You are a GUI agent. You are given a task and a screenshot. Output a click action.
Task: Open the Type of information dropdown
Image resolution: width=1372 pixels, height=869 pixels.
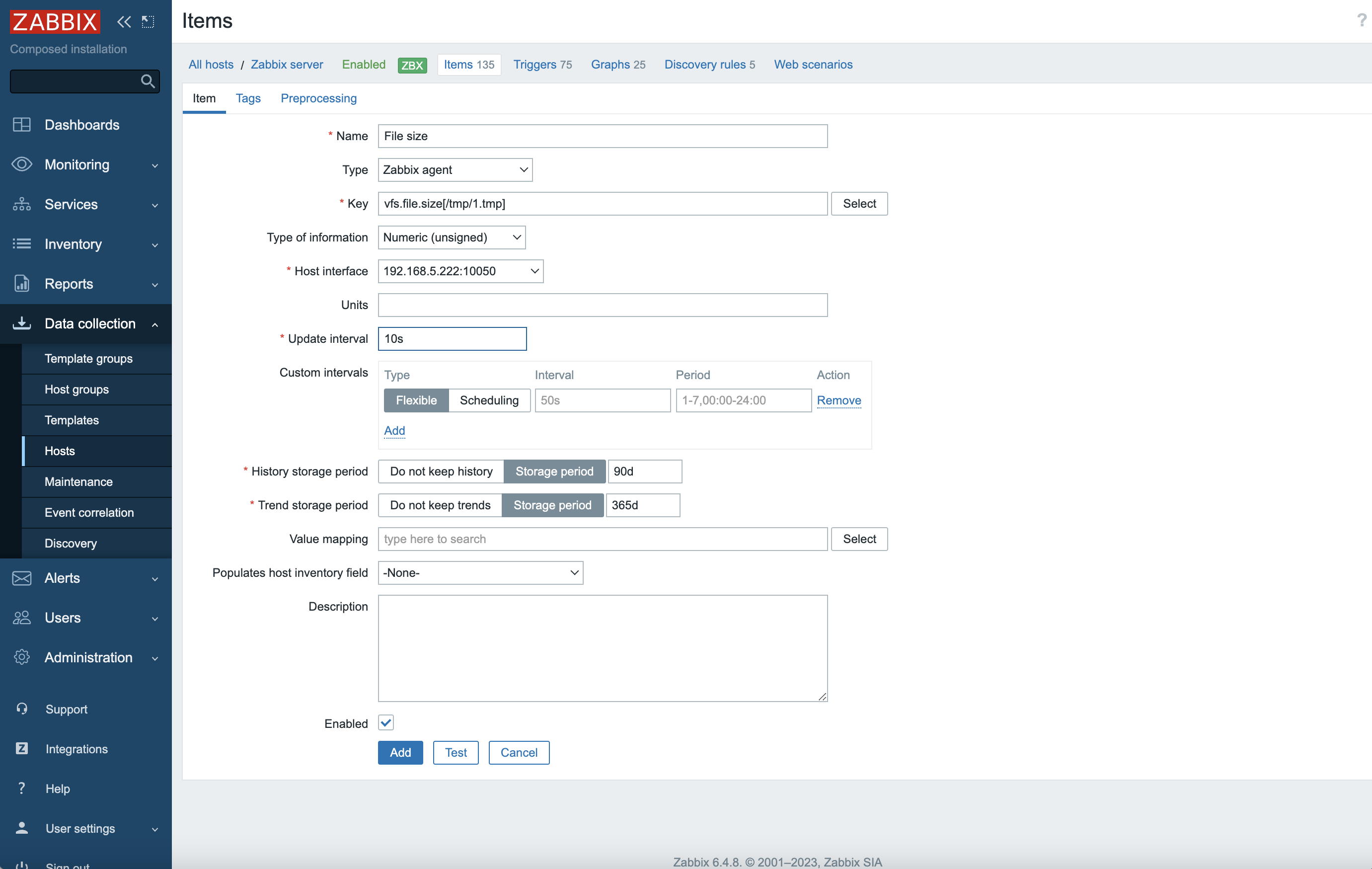coord(451,237)
